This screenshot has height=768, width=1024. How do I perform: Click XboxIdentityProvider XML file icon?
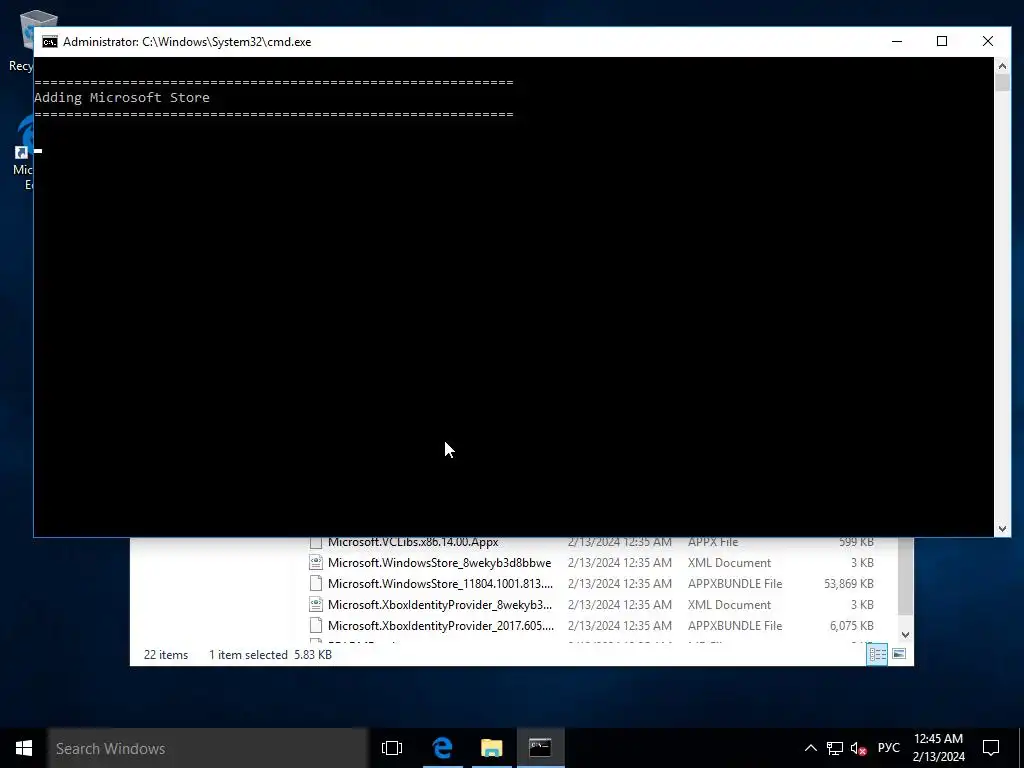[x=316, y=605]
